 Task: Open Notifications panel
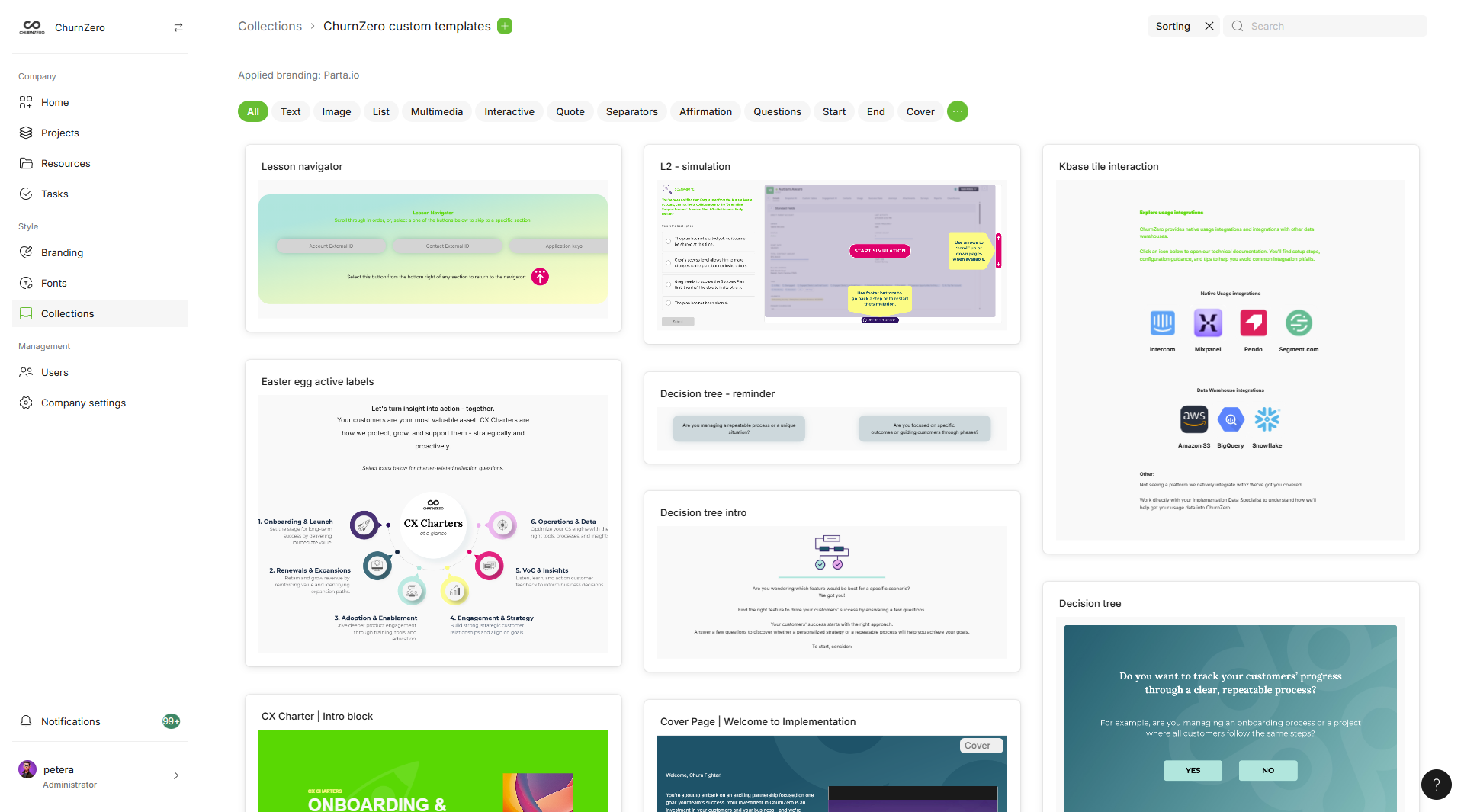pyautogui.click(x=100, y=721)
